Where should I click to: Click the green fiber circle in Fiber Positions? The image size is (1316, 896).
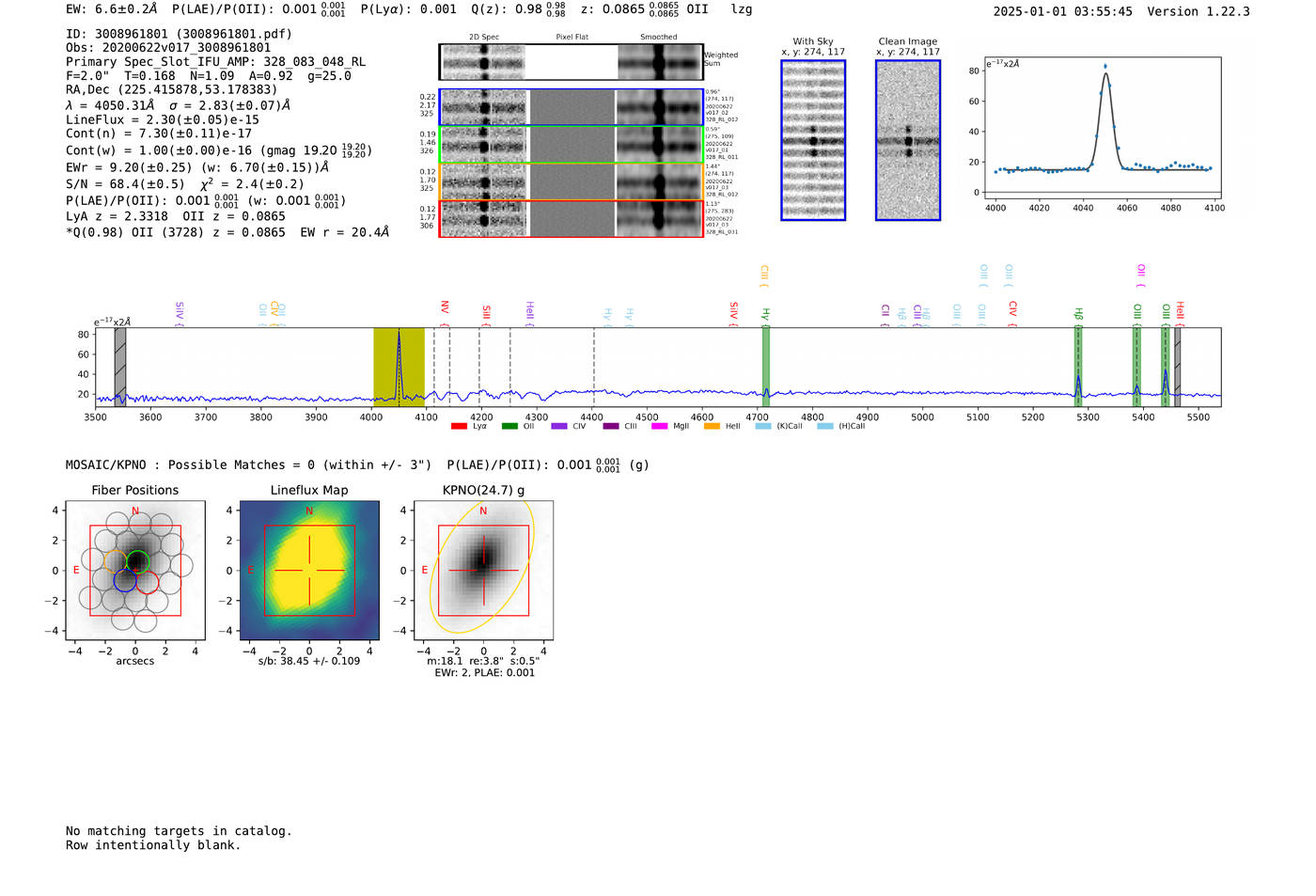coord(137,562)
